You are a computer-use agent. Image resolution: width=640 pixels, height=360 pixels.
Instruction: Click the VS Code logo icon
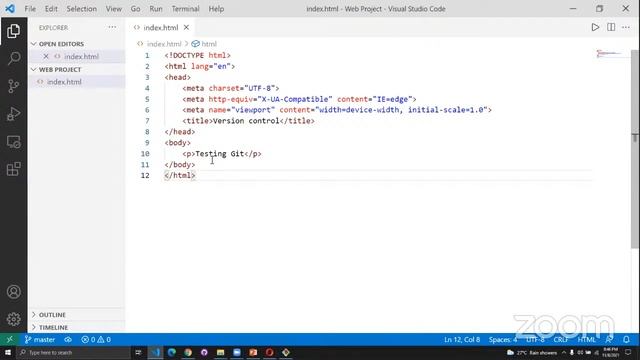click(10, 9)
